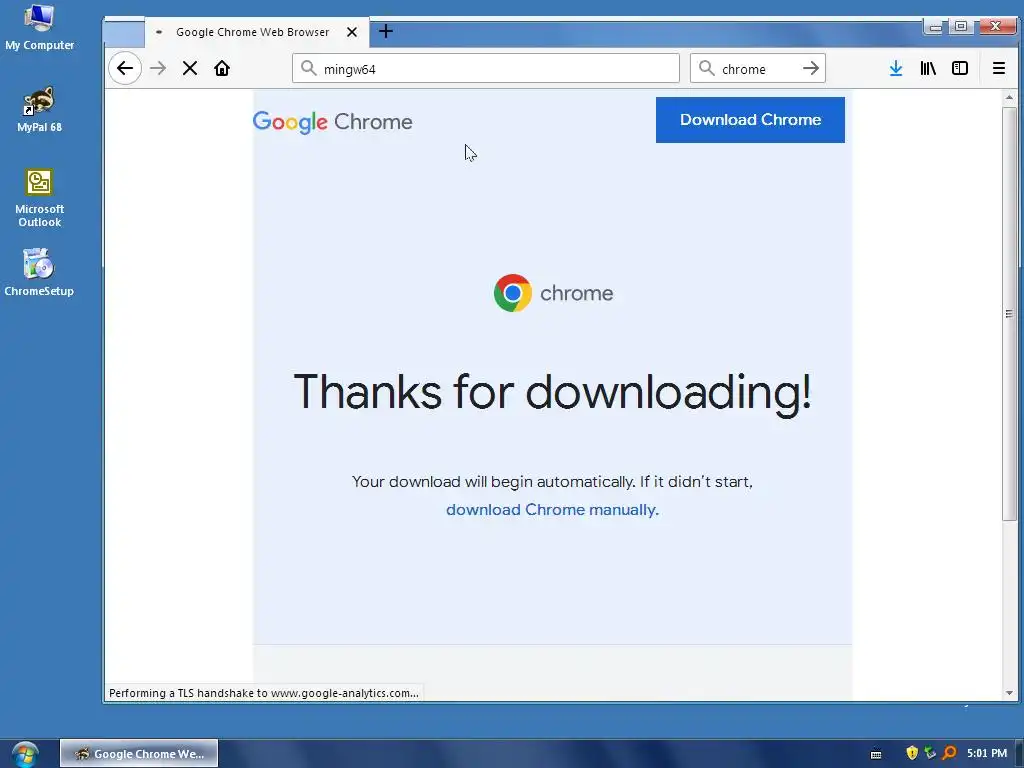Open the downloads panel arrow icon
1024x768 pixels.
(x=896, y=69)
